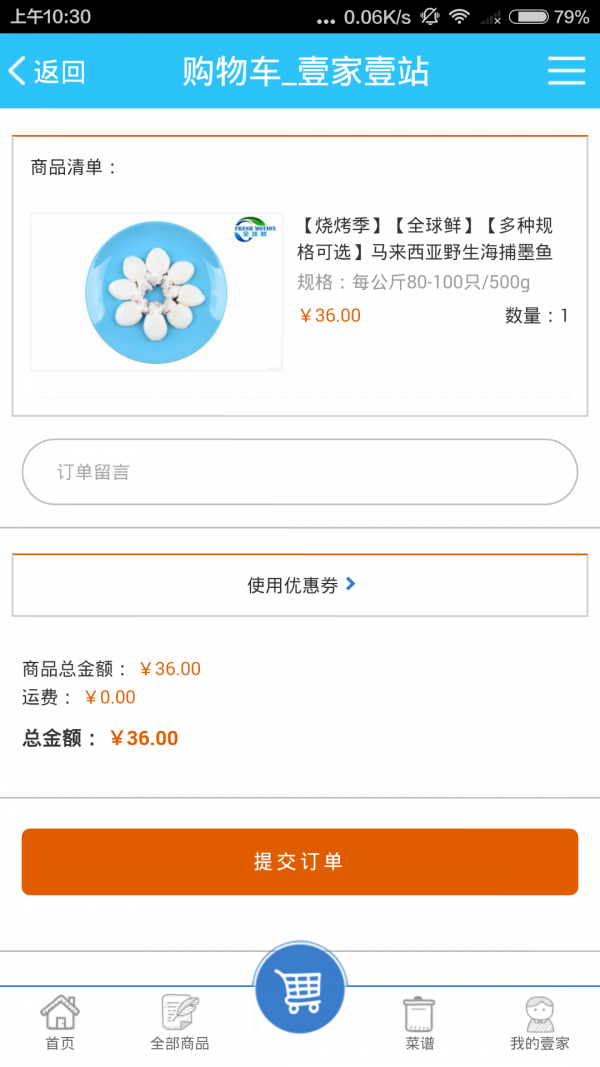
Task: Tap the product price ¥36.00
Action: click(330, 316)
